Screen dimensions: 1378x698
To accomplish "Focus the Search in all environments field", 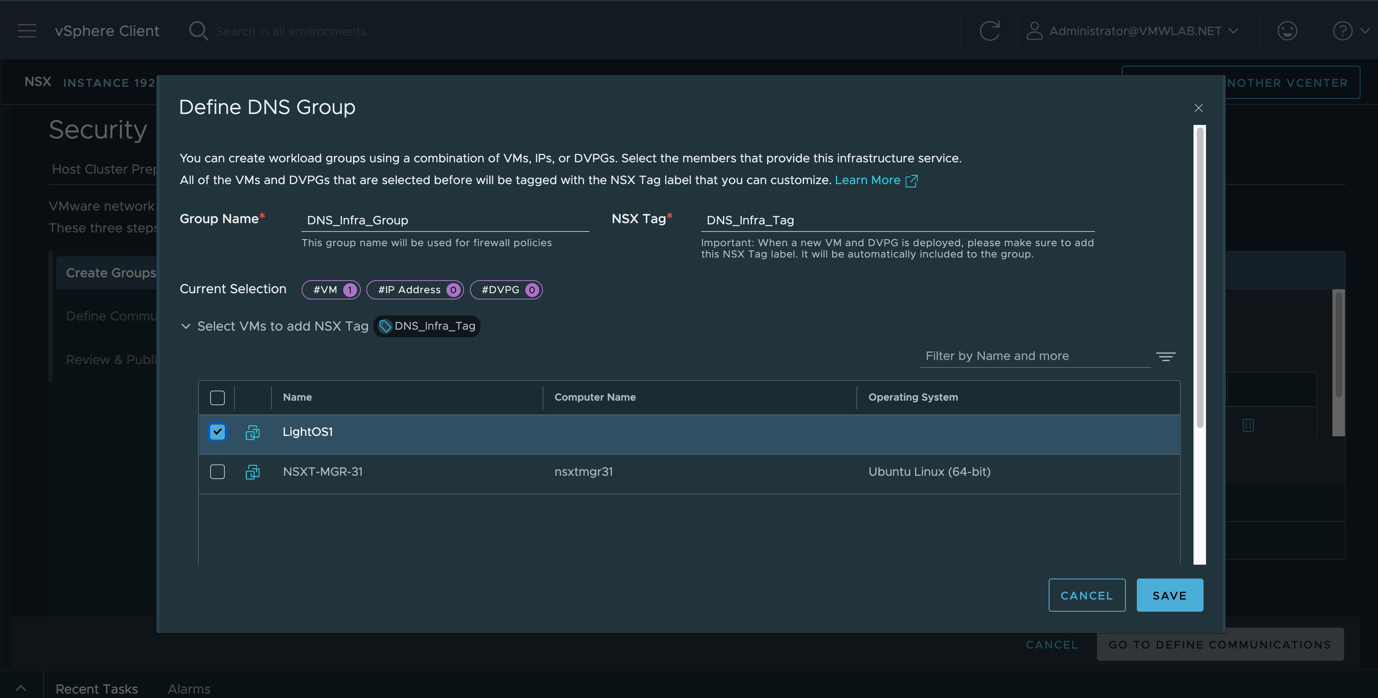I will click(x=291, y=31).
